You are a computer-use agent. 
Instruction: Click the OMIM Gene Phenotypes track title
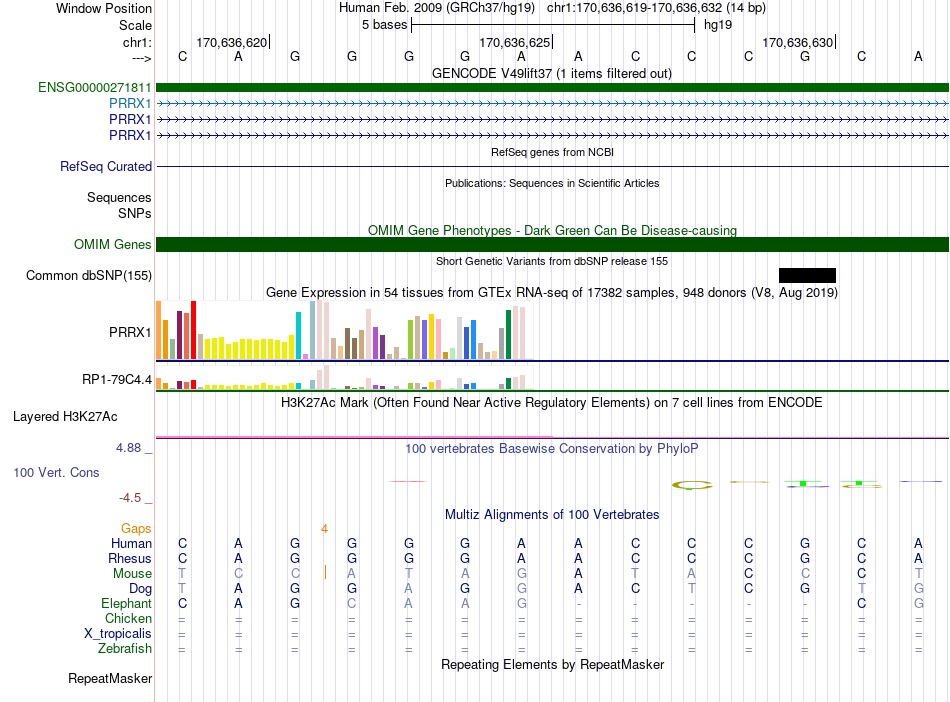tap(552, 230)
